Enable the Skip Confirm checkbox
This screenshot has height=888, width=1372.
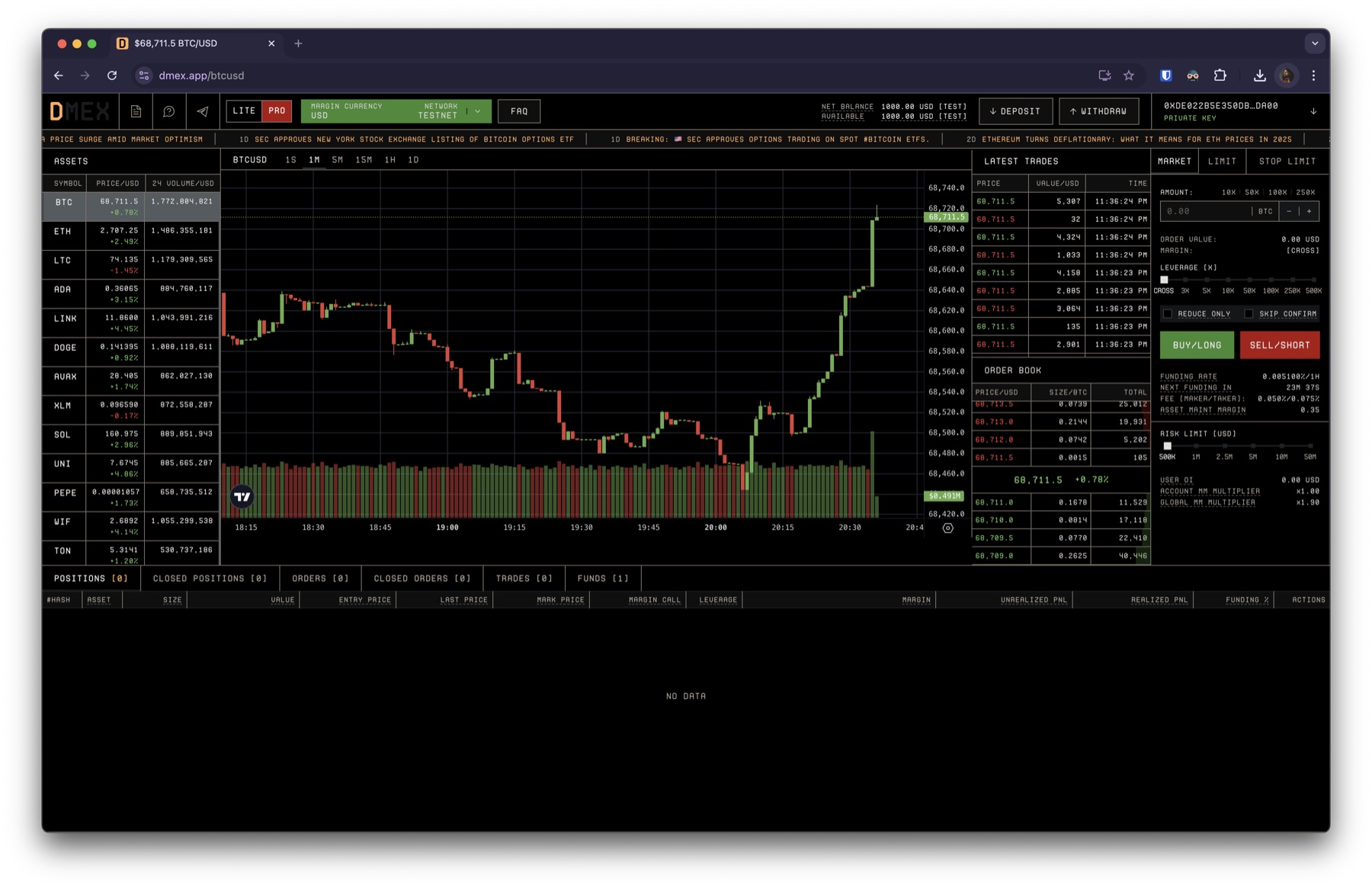(x=1249, y=314)
